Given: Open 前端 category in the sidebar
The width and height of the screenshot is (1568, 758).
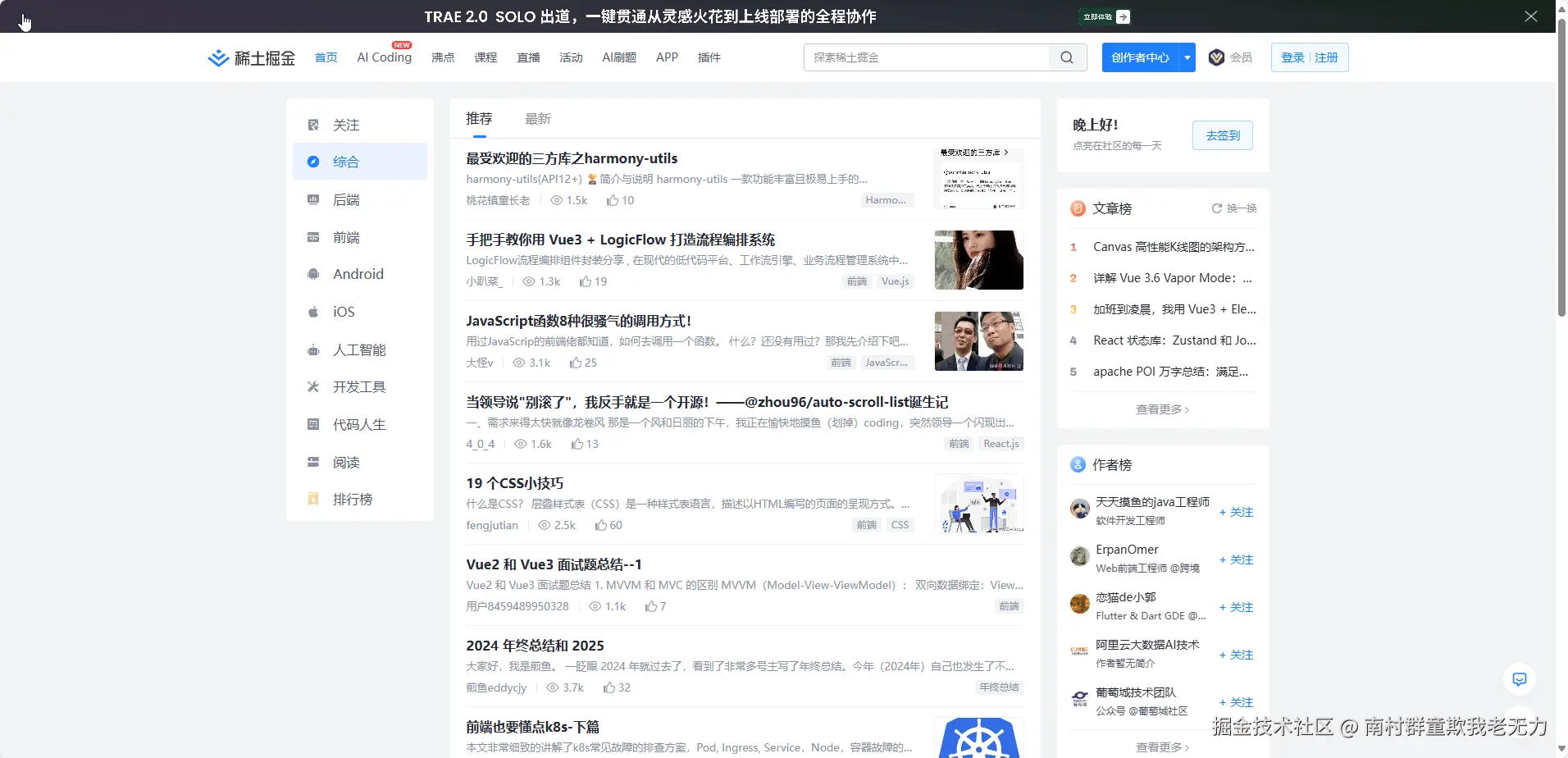Looking at the screenshot, I should (360, 237).
